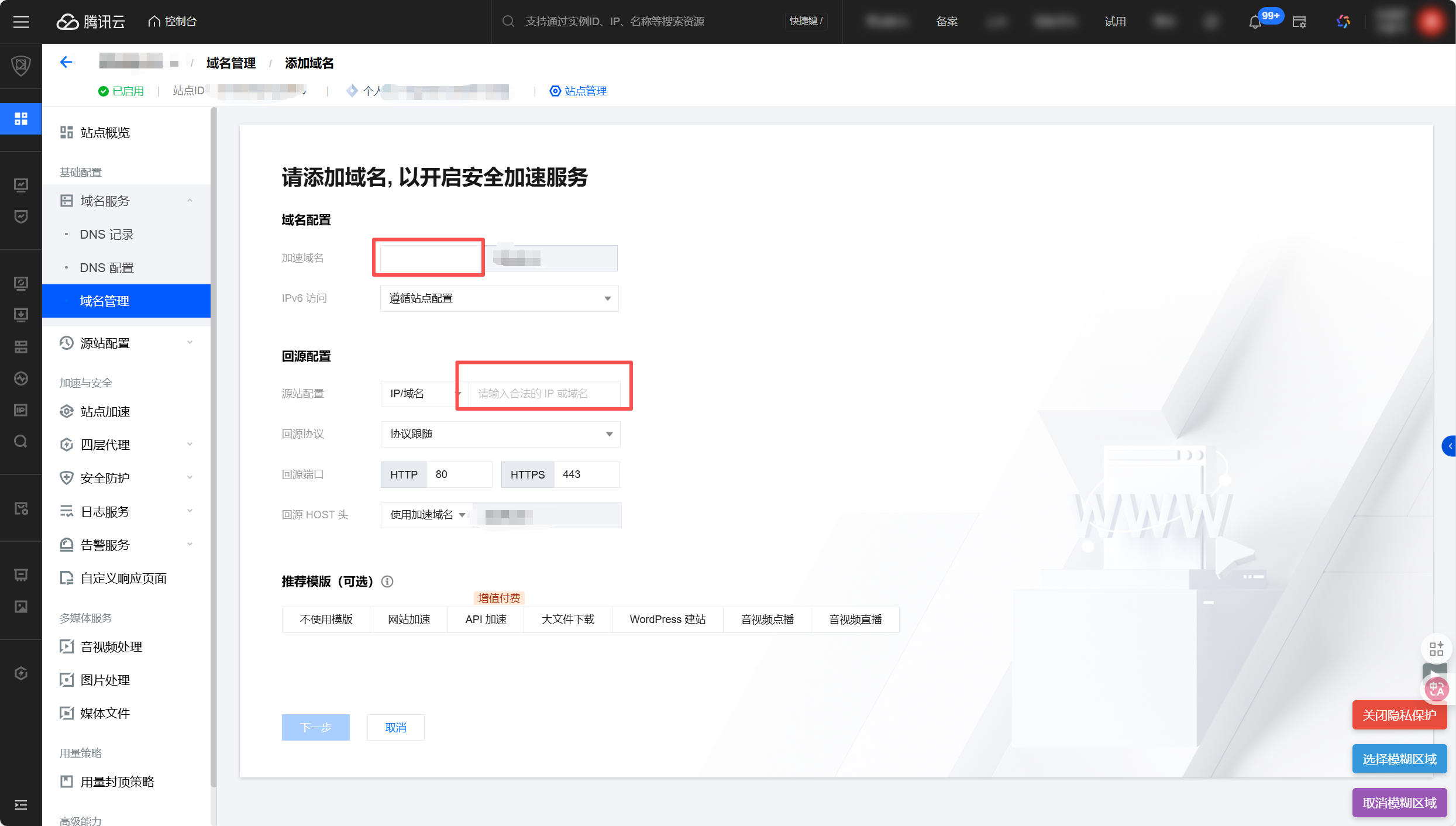Choose the WordPress 建站 template

tap(667, 619)
